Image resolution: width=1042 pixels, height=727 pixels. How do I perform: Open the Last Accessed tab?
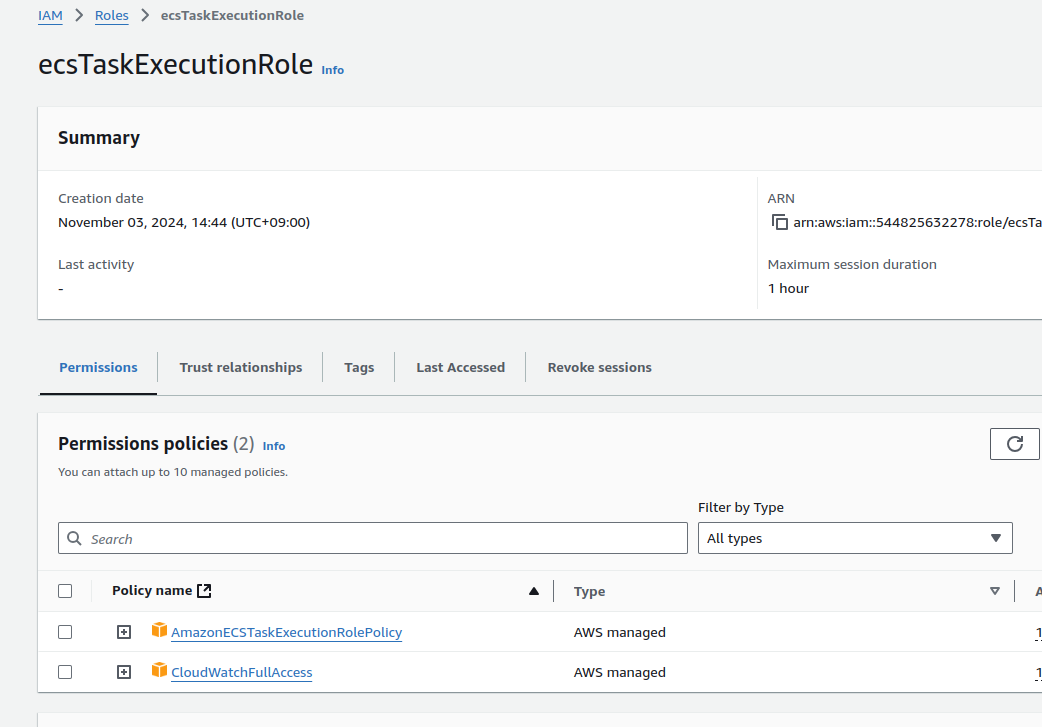pyautogui.click(x=460, y=367)
